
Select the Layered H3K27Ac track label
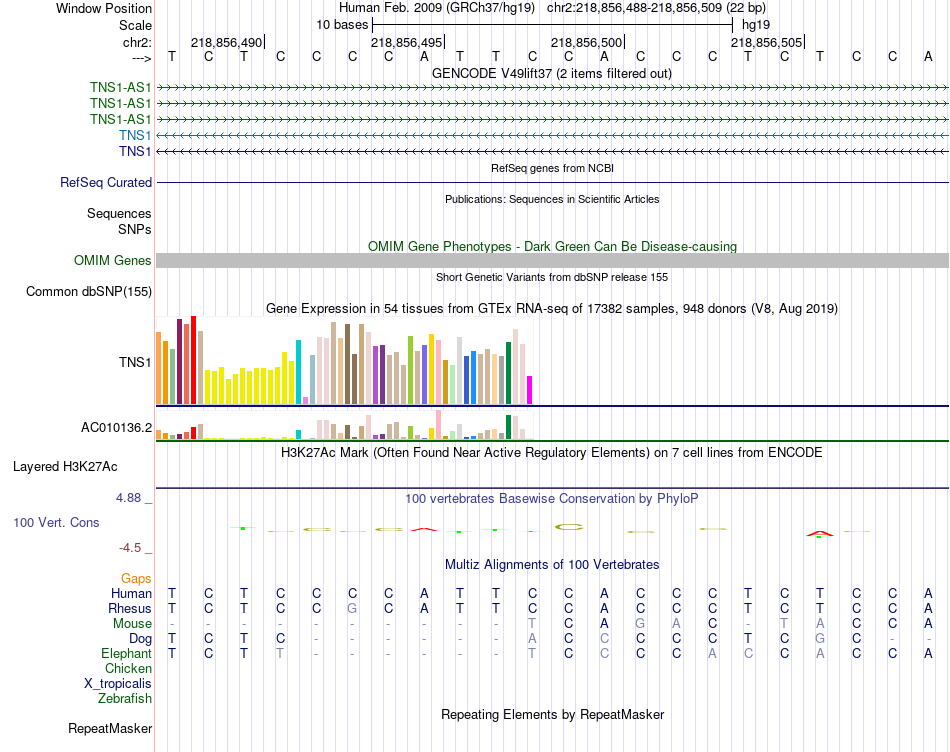point(65,467)
